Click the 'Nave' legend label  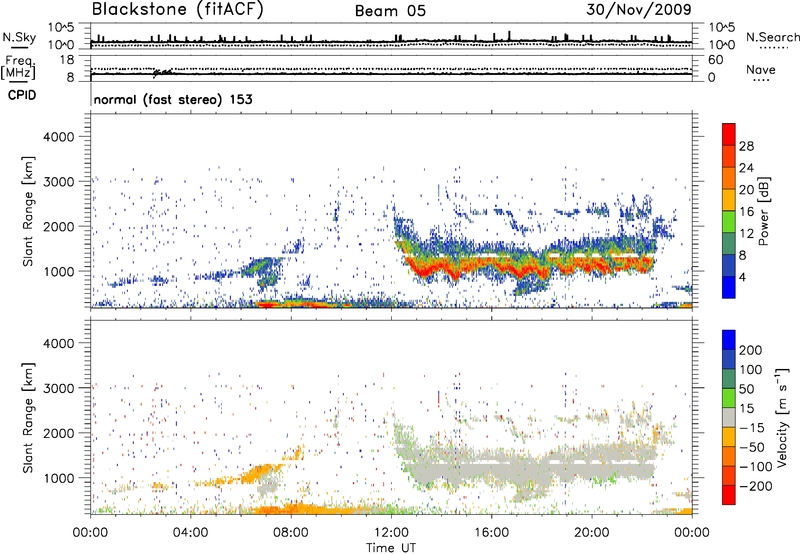761,70
